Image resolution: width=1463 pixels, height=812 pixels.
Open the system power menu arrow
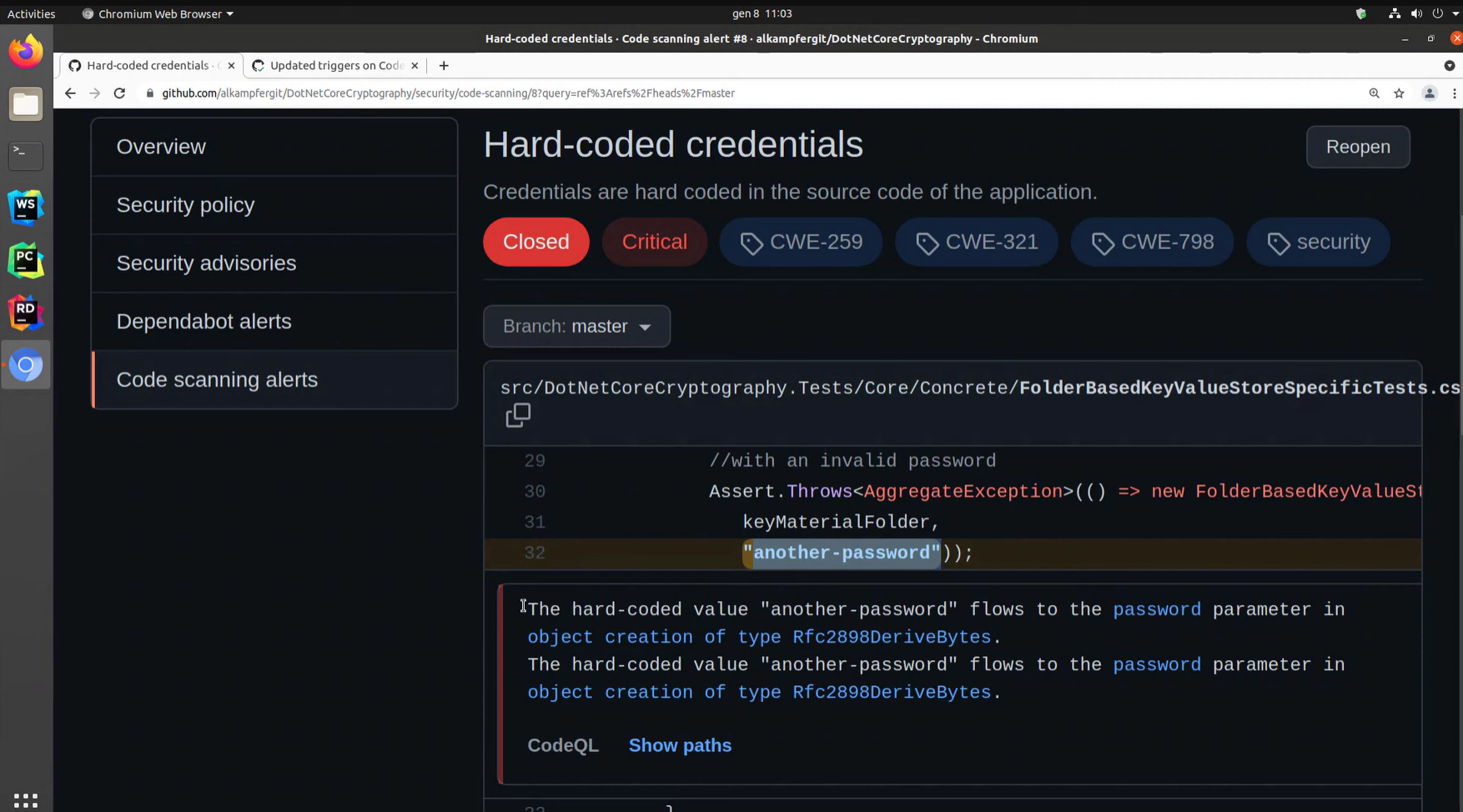[x=1455, y=13]
